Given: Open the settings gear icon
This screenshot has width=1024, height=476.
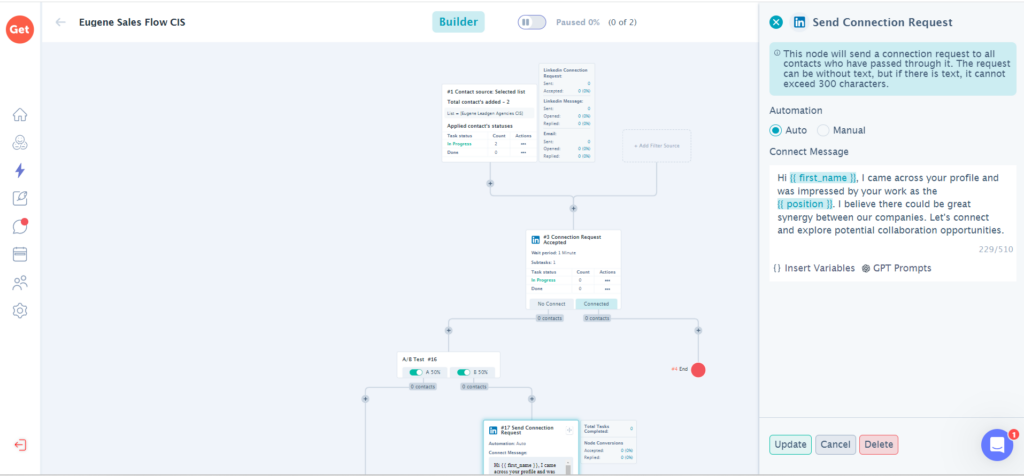Looking at the screenshot, I should pyautogui.click(x=20, y=311).
